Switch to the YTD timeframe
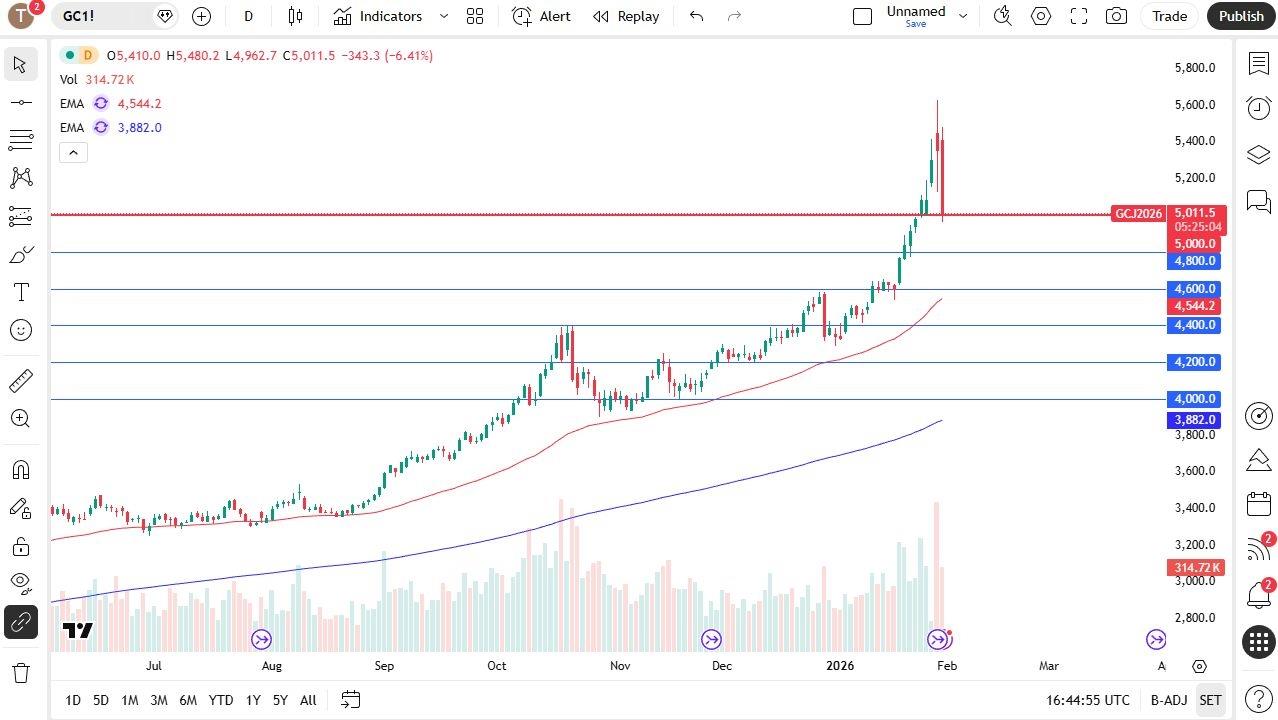1278x720 pixels. tap(220, 700)
